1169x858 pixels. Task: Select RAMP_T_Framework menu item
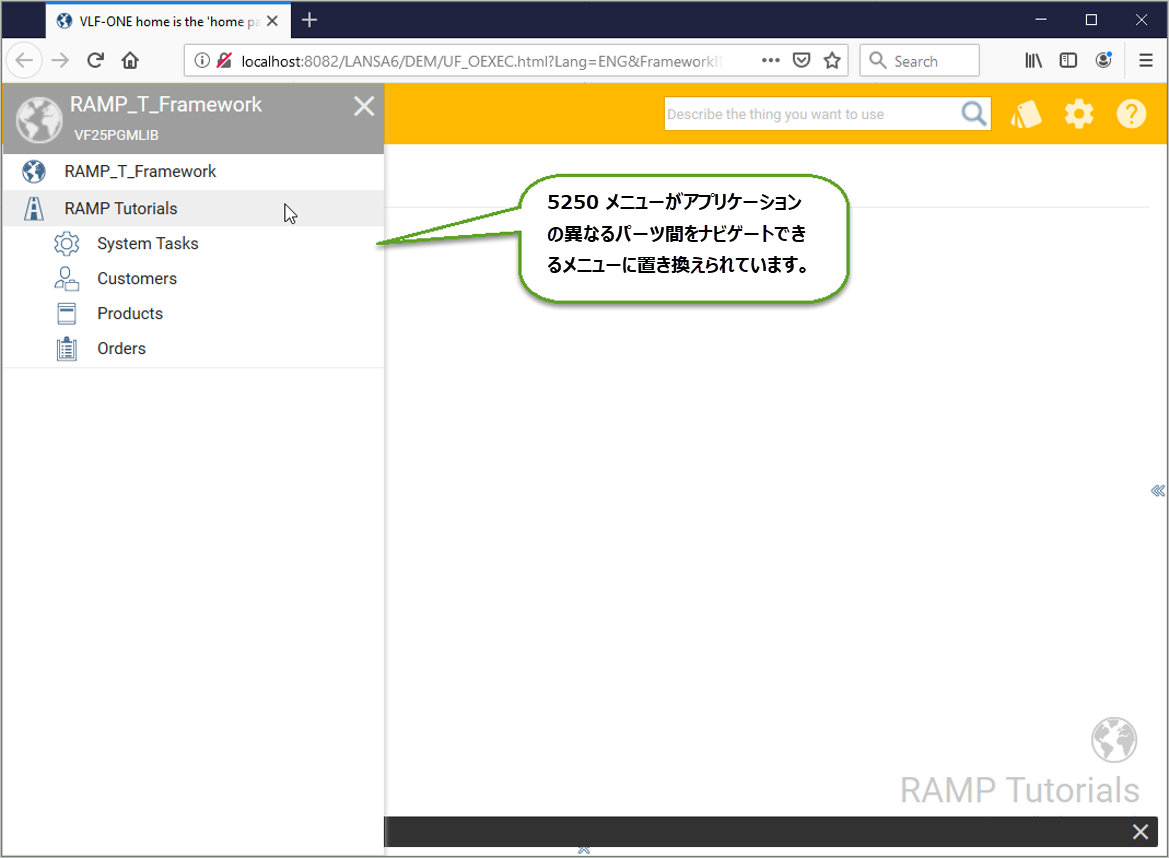click(194, 171)
